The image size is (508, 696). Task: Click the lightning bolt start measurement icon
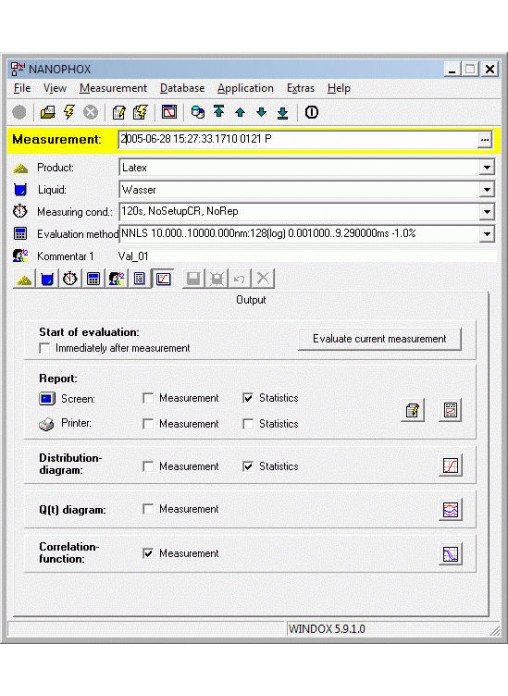(69, 112)
